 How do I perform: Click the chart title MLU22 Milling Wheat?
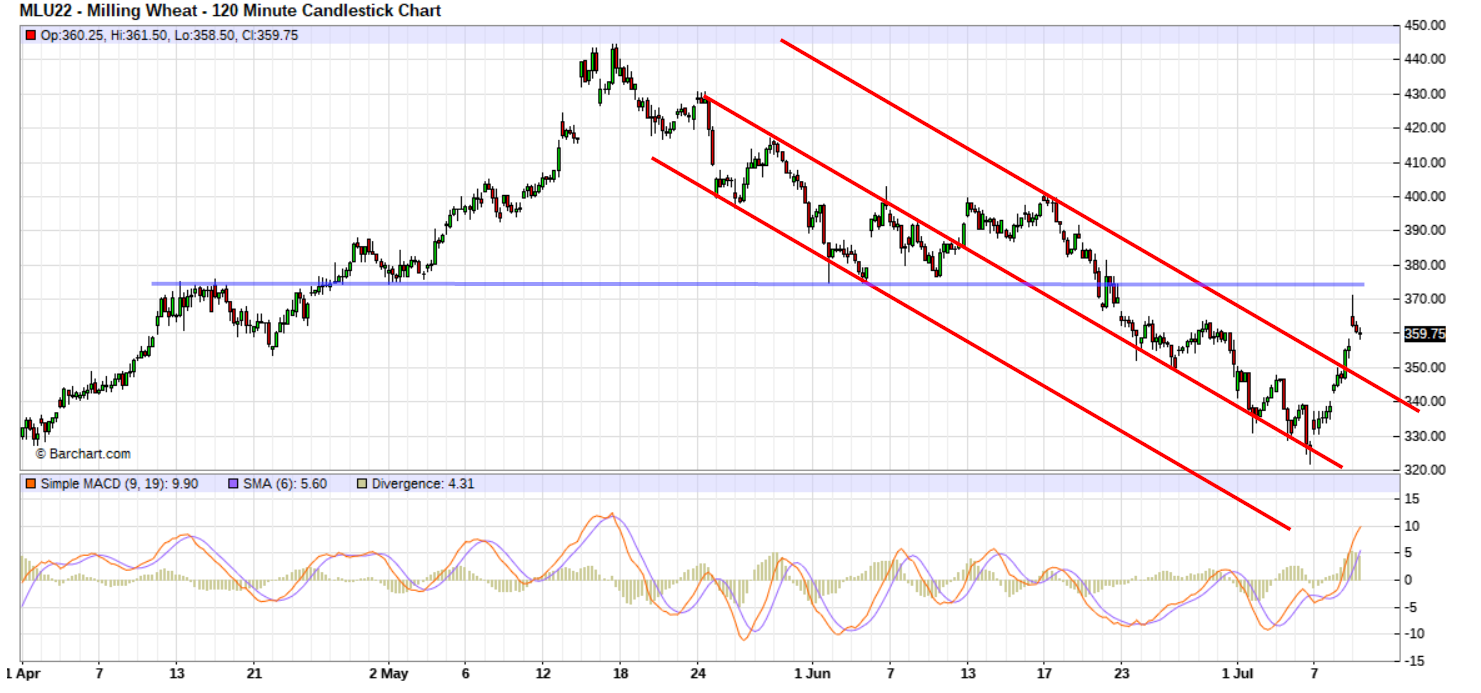pos(230,11)
